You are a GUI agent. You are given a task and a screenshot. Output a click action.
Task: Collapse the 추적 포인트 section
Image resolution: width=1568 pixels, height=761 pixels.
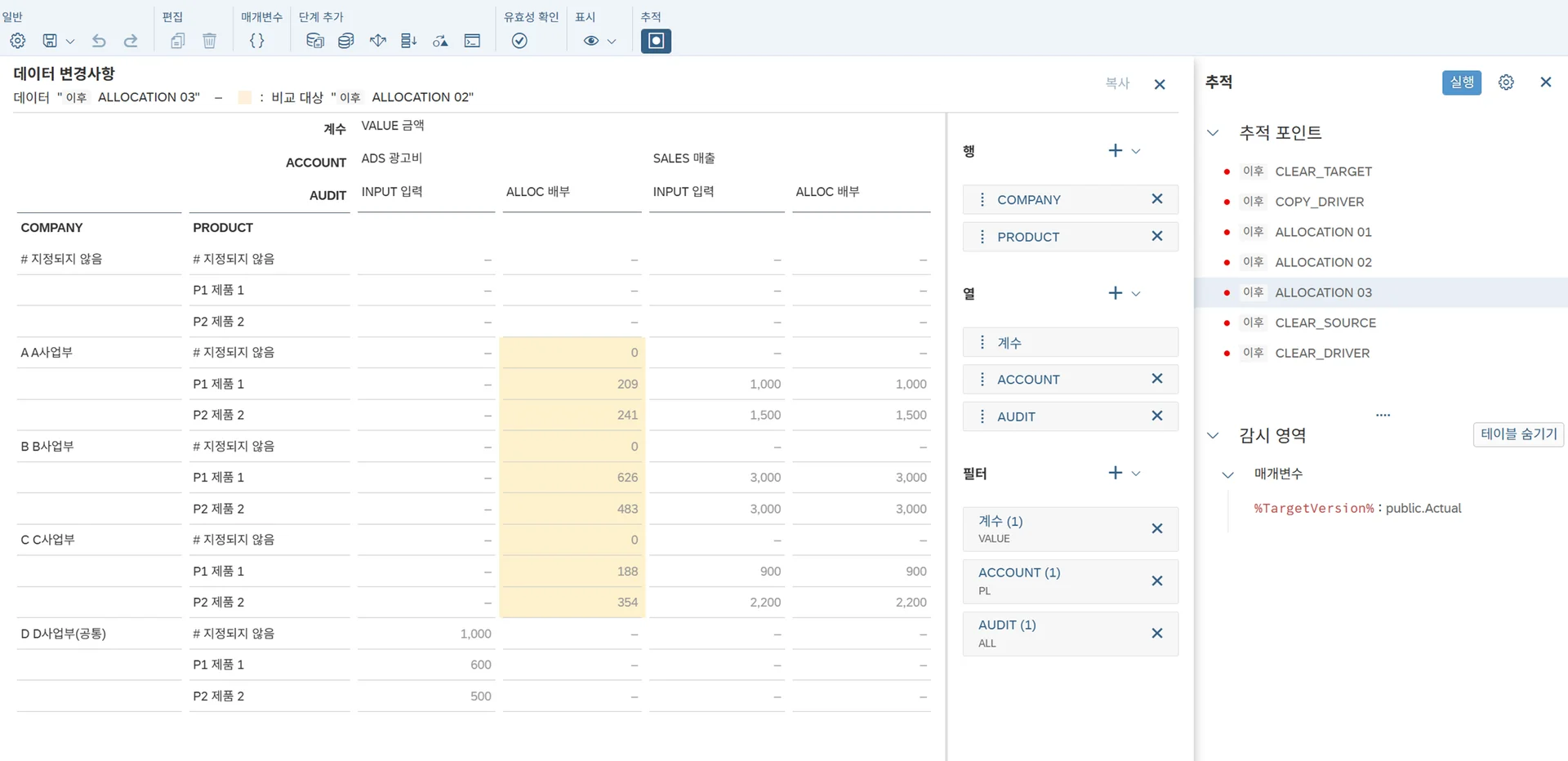[1214, 132]
